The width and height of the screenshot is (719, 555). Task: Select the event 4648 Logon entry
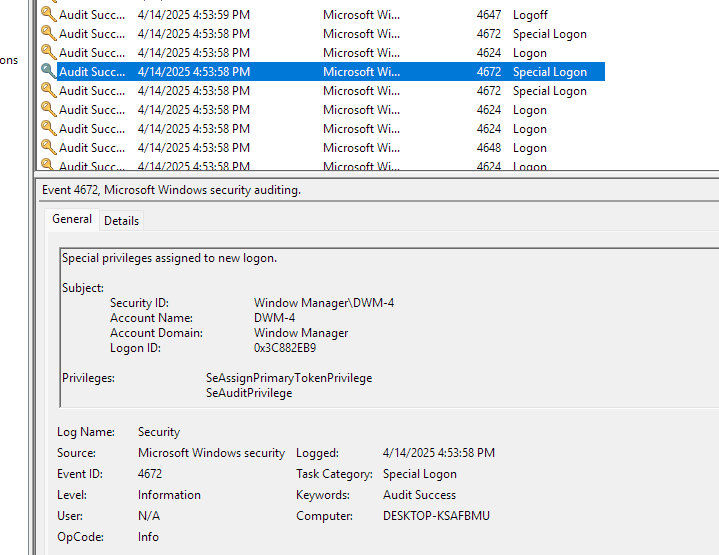[x=321, y=148]
